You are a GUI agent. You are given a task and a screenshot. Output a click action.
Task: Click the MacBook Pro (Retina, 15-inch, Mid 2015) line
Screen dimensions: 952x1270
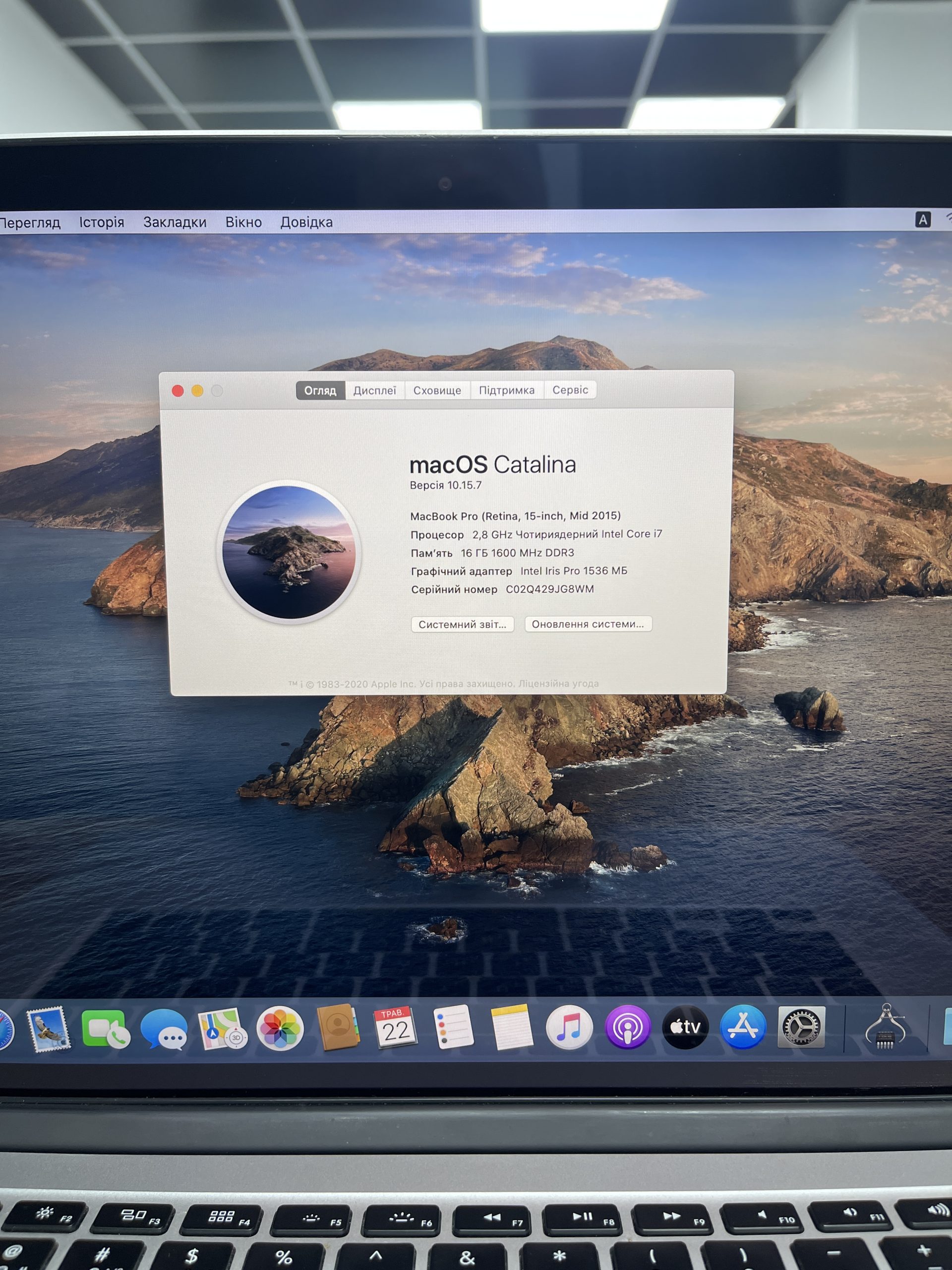tap(515, 515)
